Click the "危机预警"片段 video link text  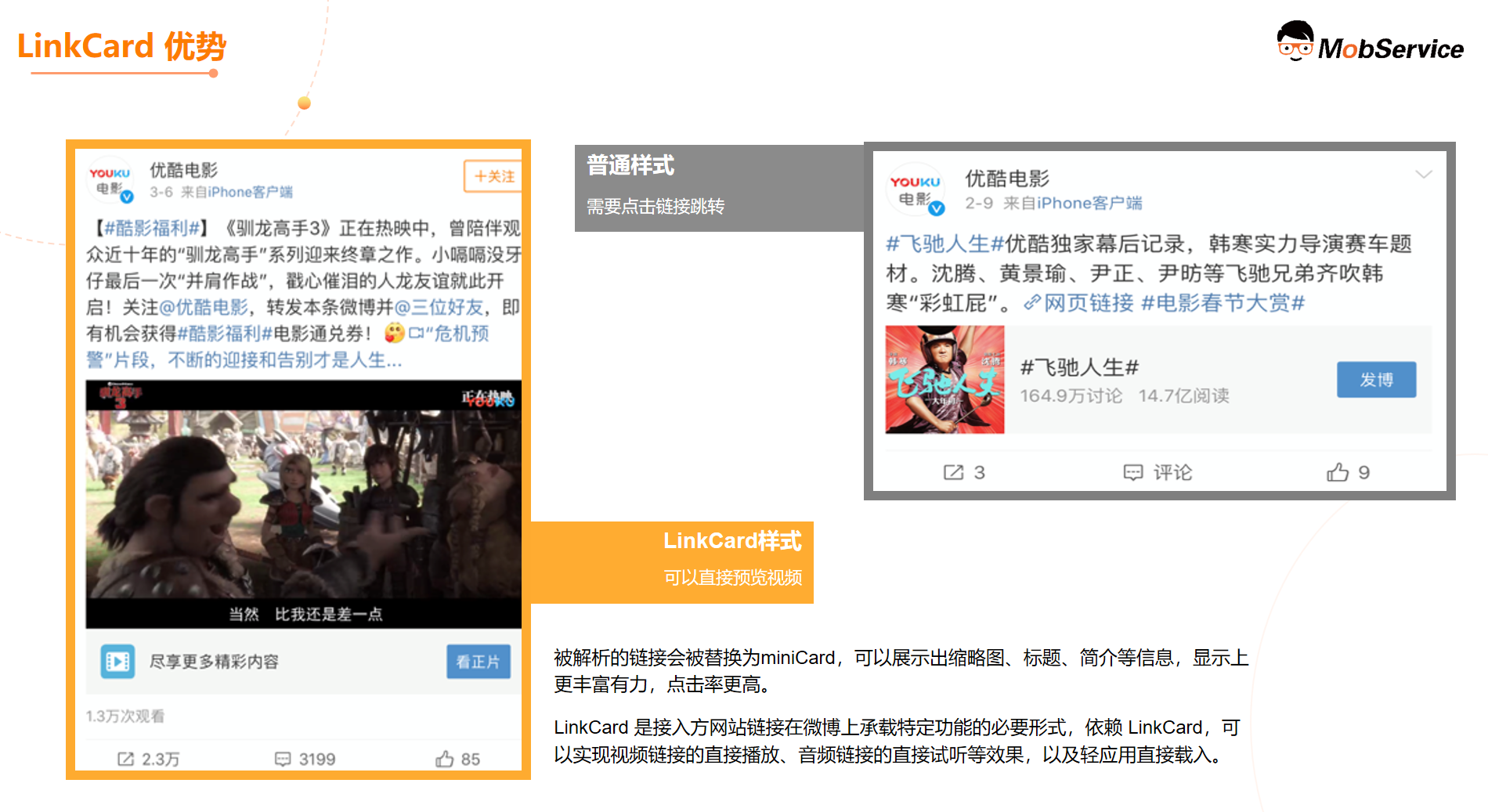287,347
